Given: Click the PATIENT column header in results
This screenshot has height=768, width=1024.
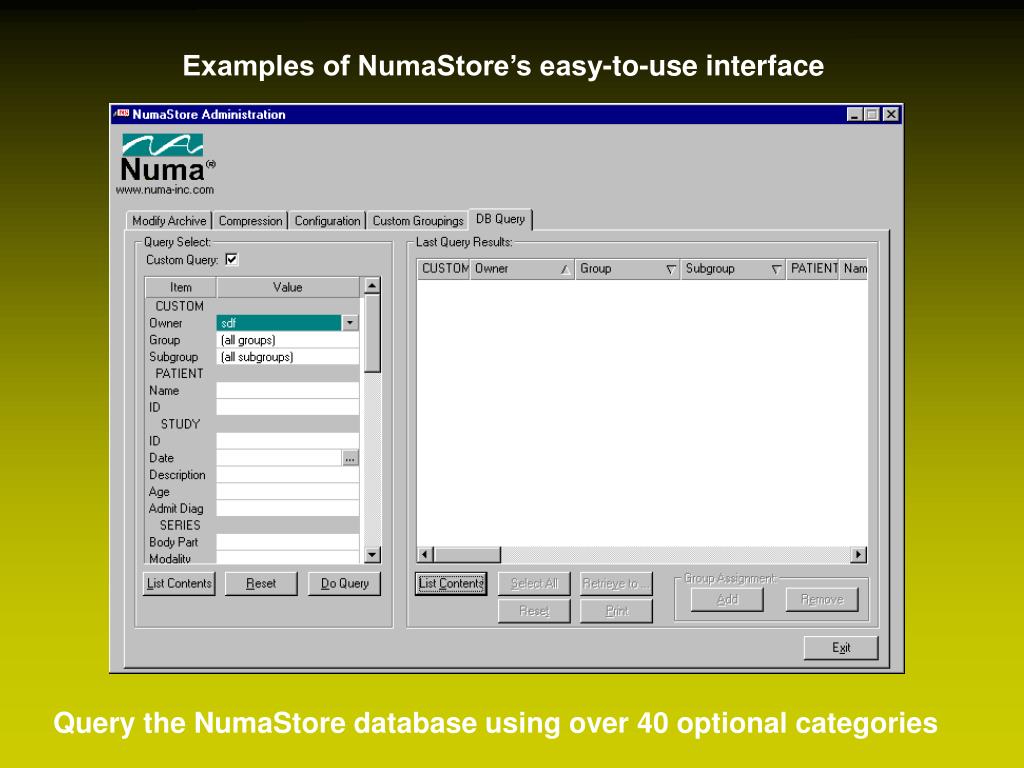Looking at the screenshot, I should 812,268.
